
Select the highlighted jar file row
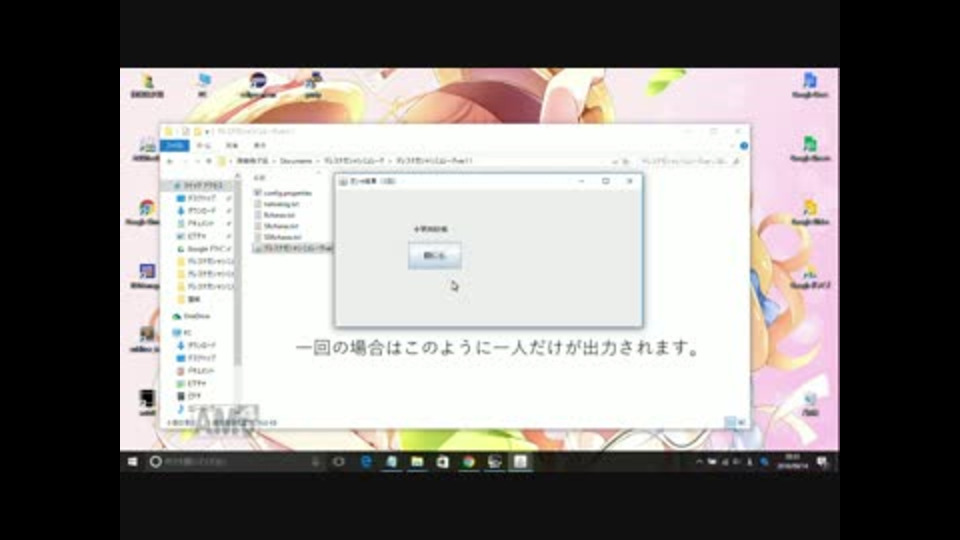coord(293,248)
